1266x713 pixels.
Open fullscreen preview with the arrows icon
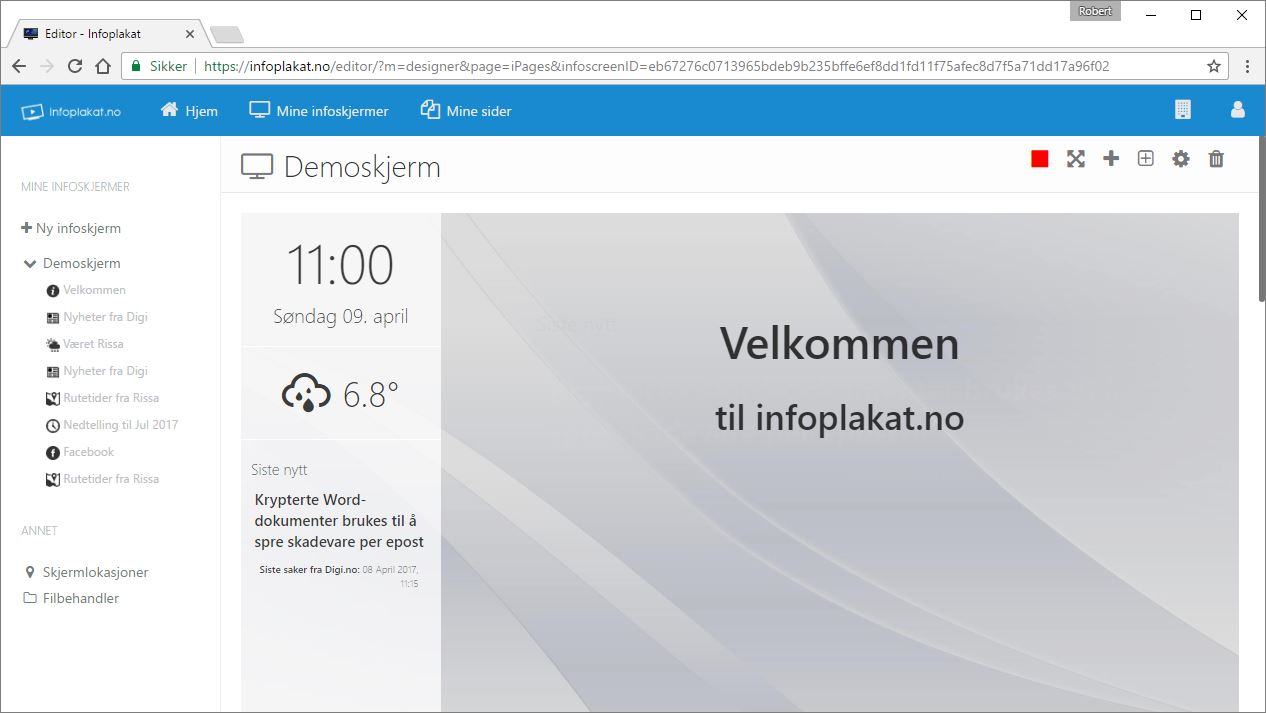point(1076,159)
